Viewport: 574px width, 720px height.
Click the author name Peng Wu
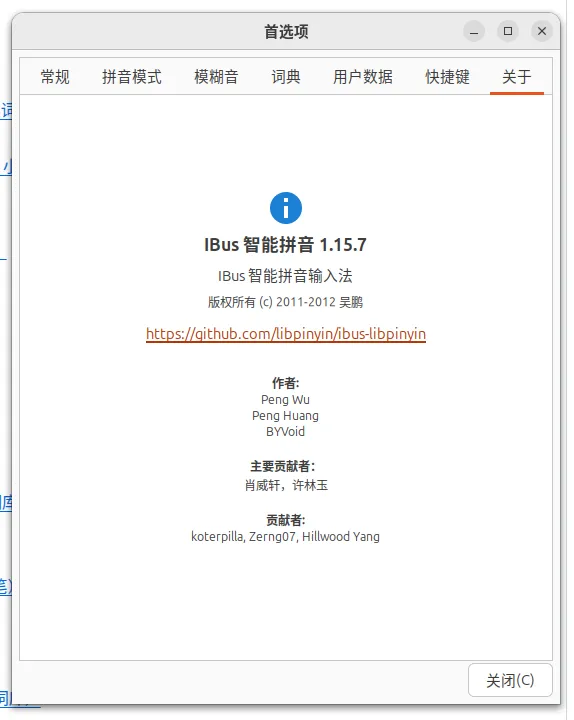(x=286, y=399)
